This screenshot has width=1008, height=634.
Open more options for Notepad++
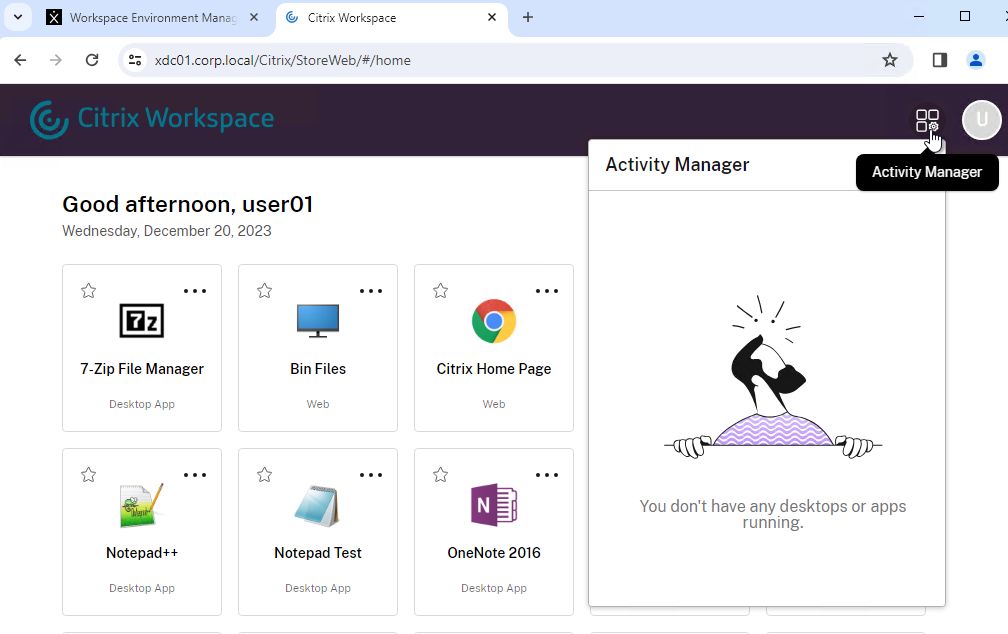[x=195, y=475]
